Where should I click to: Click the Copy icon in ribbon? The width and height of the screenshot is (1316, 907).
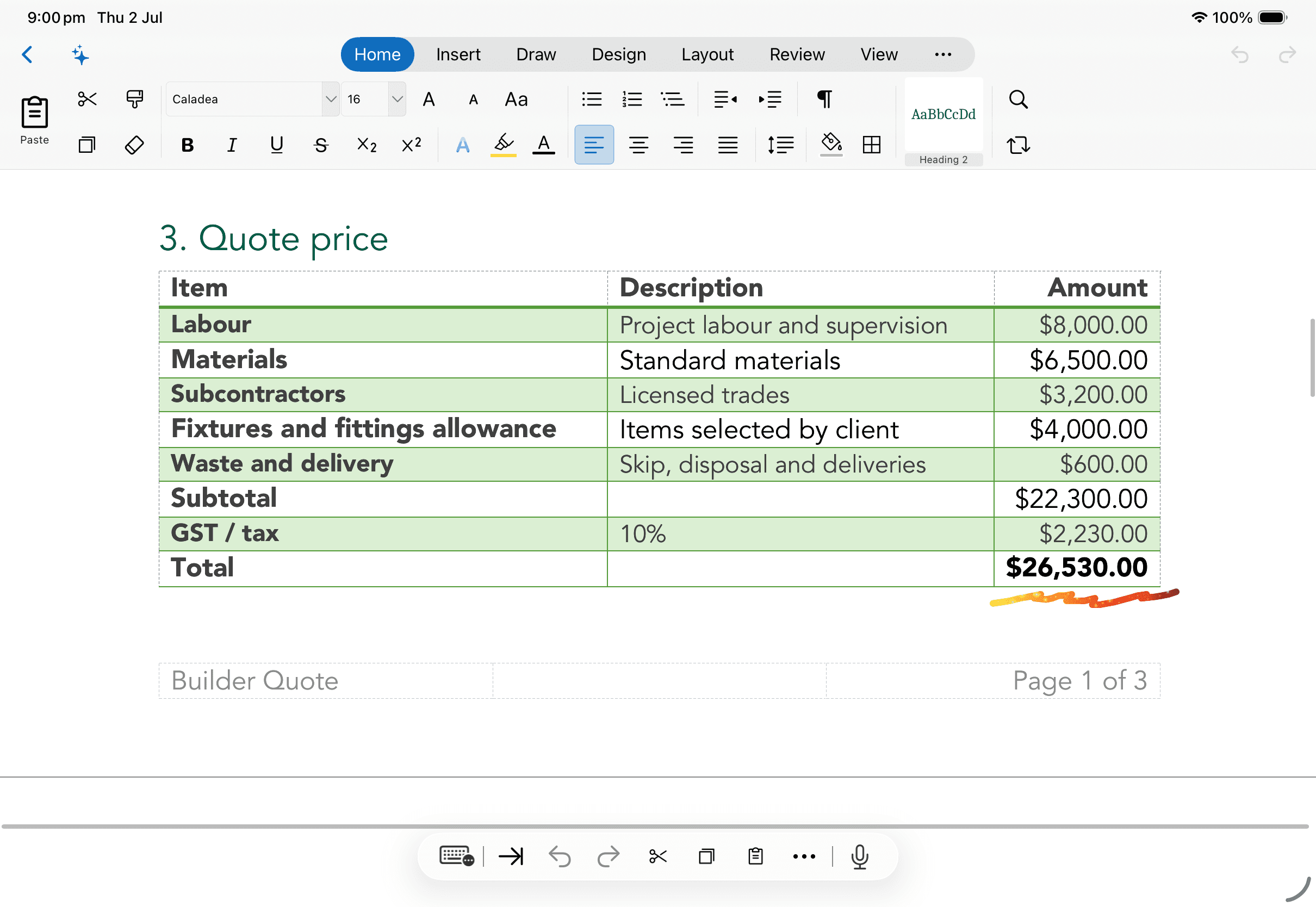pyautogui.click(x=87, y=144)
